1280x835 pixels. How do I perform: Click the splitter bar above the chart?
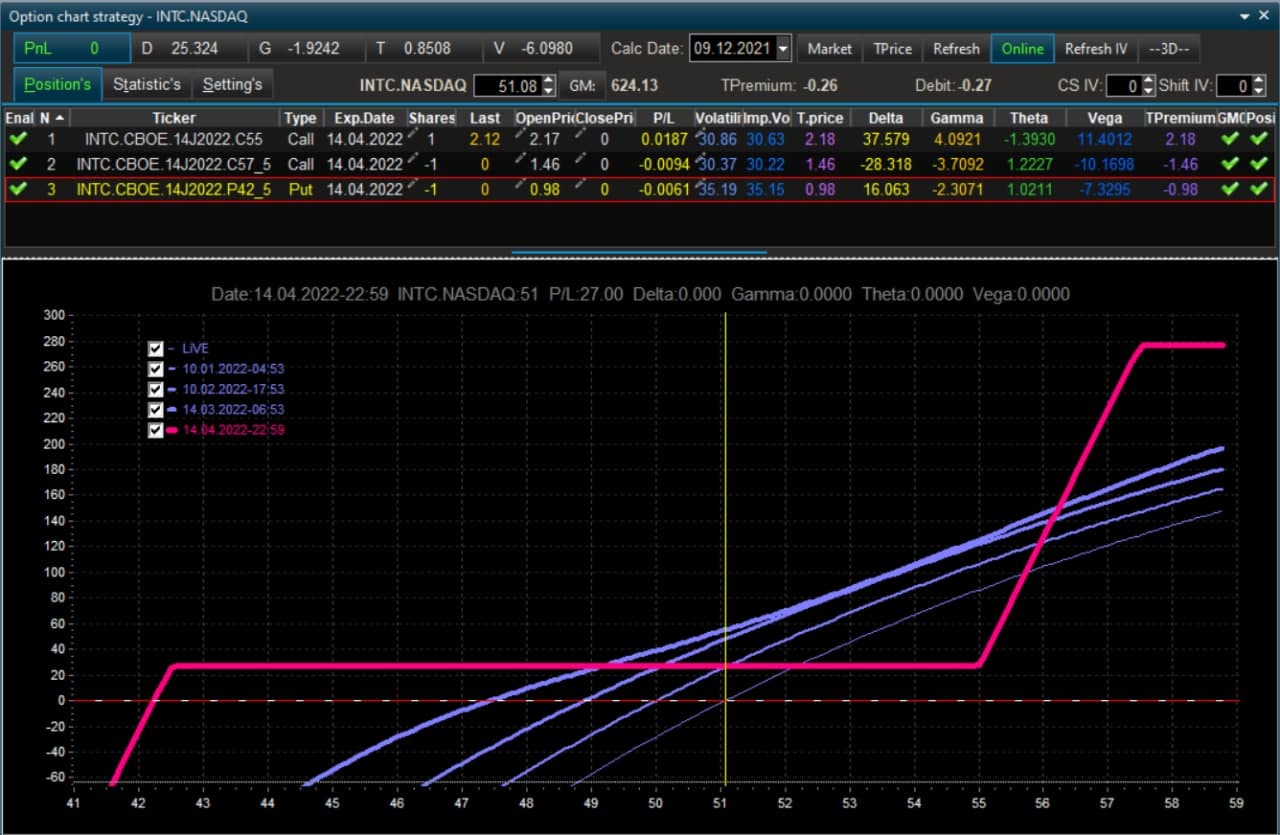tap(640, 253)
